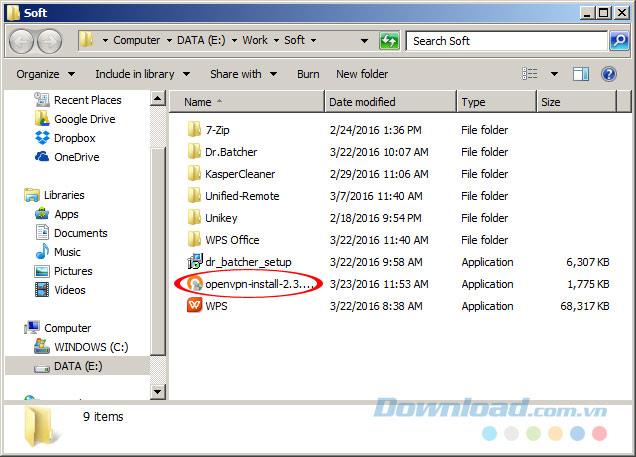Screen dimensions: 636x457
Task: Click the Burn toolbar button
Action: (x=308, y=74)
